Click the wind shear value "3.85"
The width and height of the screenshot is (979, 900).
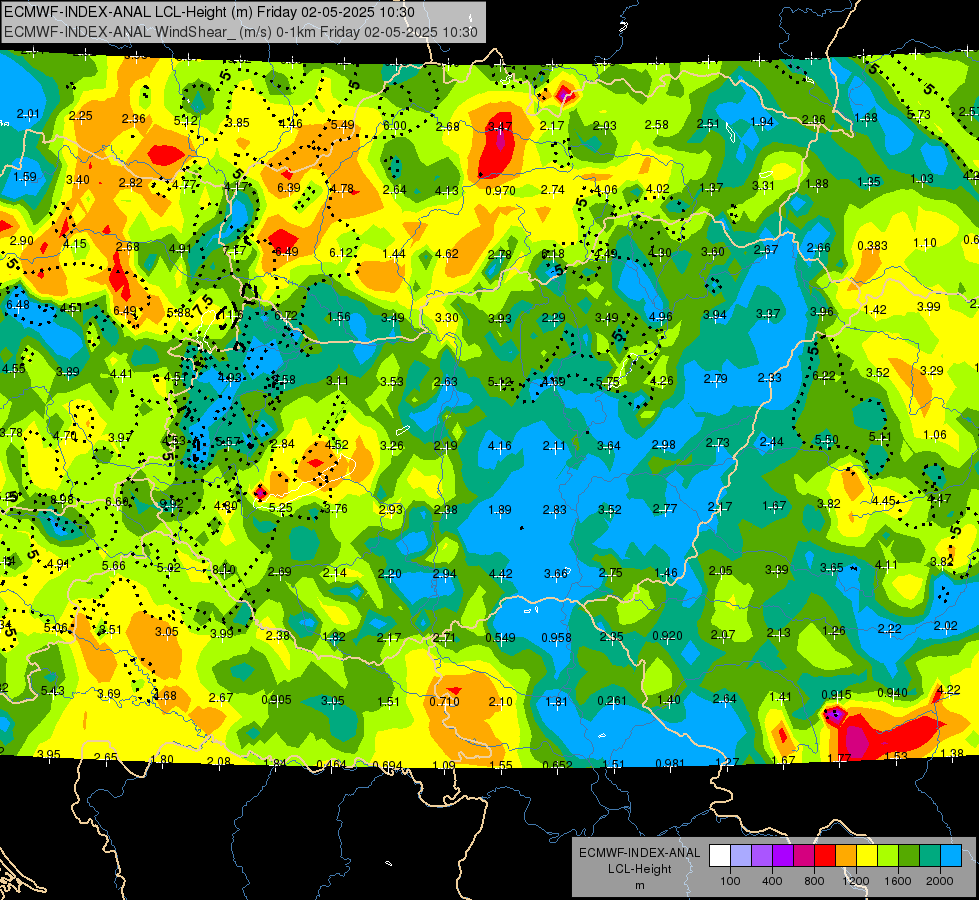click(x=237, y=123)
